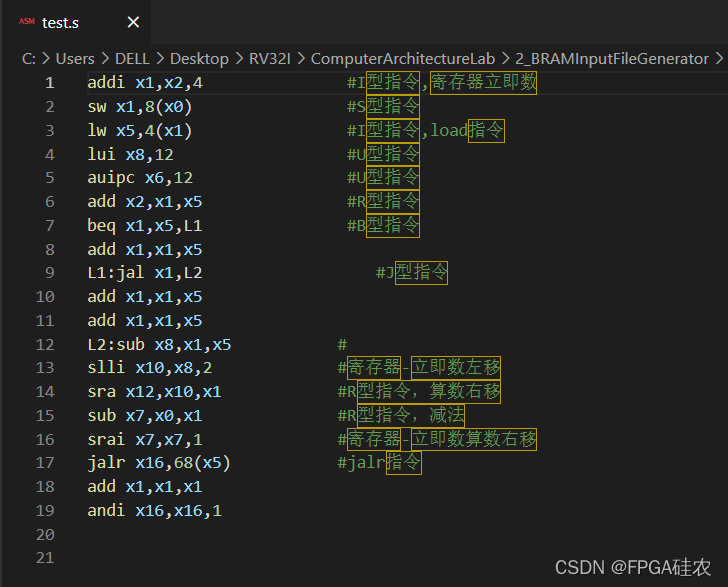This screenshot has width=728, height=587.
Task: Expand the chevron after C: in the breadcrumb
Action: pos(46,59)
